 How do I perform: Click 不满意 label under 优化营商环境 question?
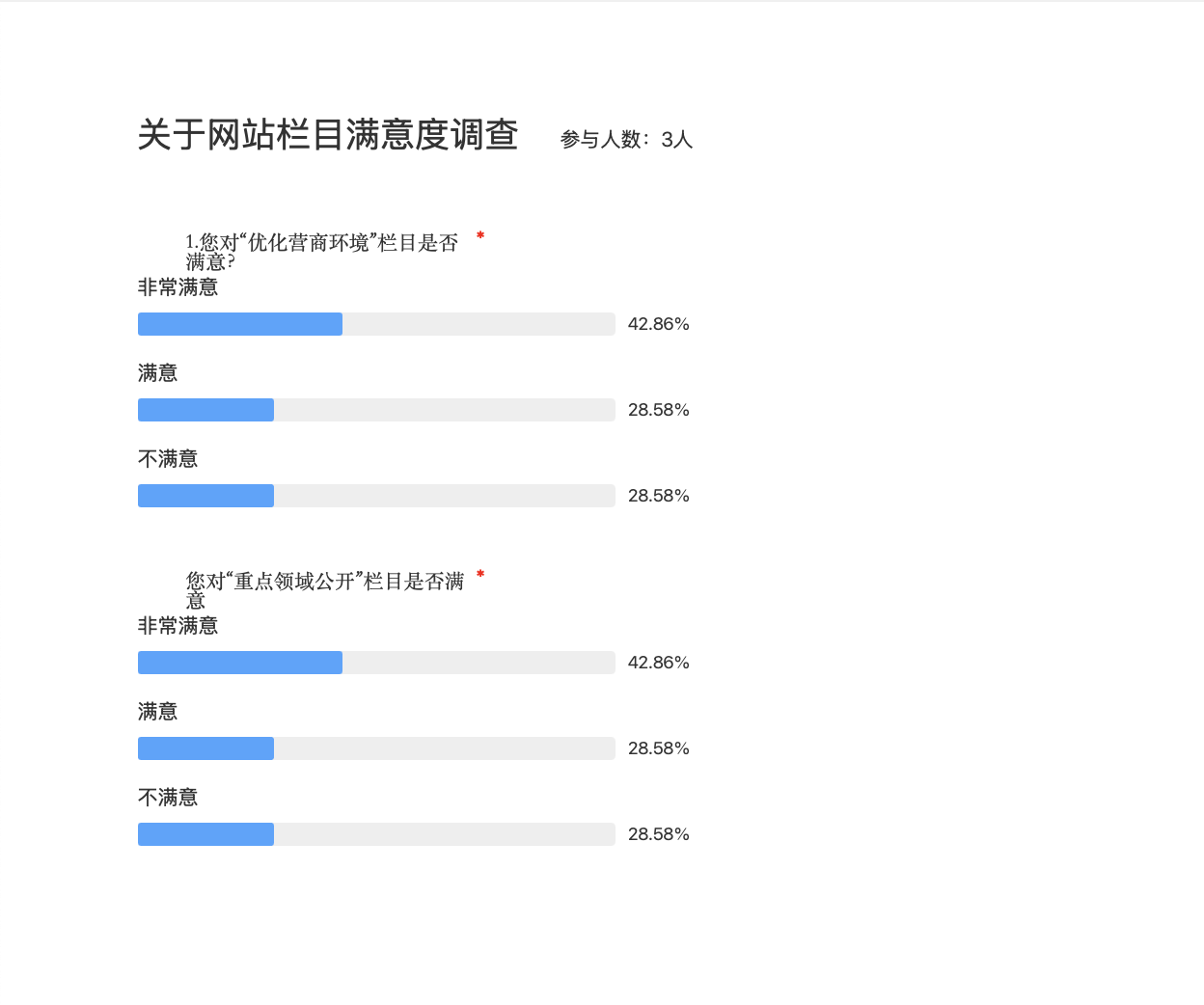pos(168,459)
